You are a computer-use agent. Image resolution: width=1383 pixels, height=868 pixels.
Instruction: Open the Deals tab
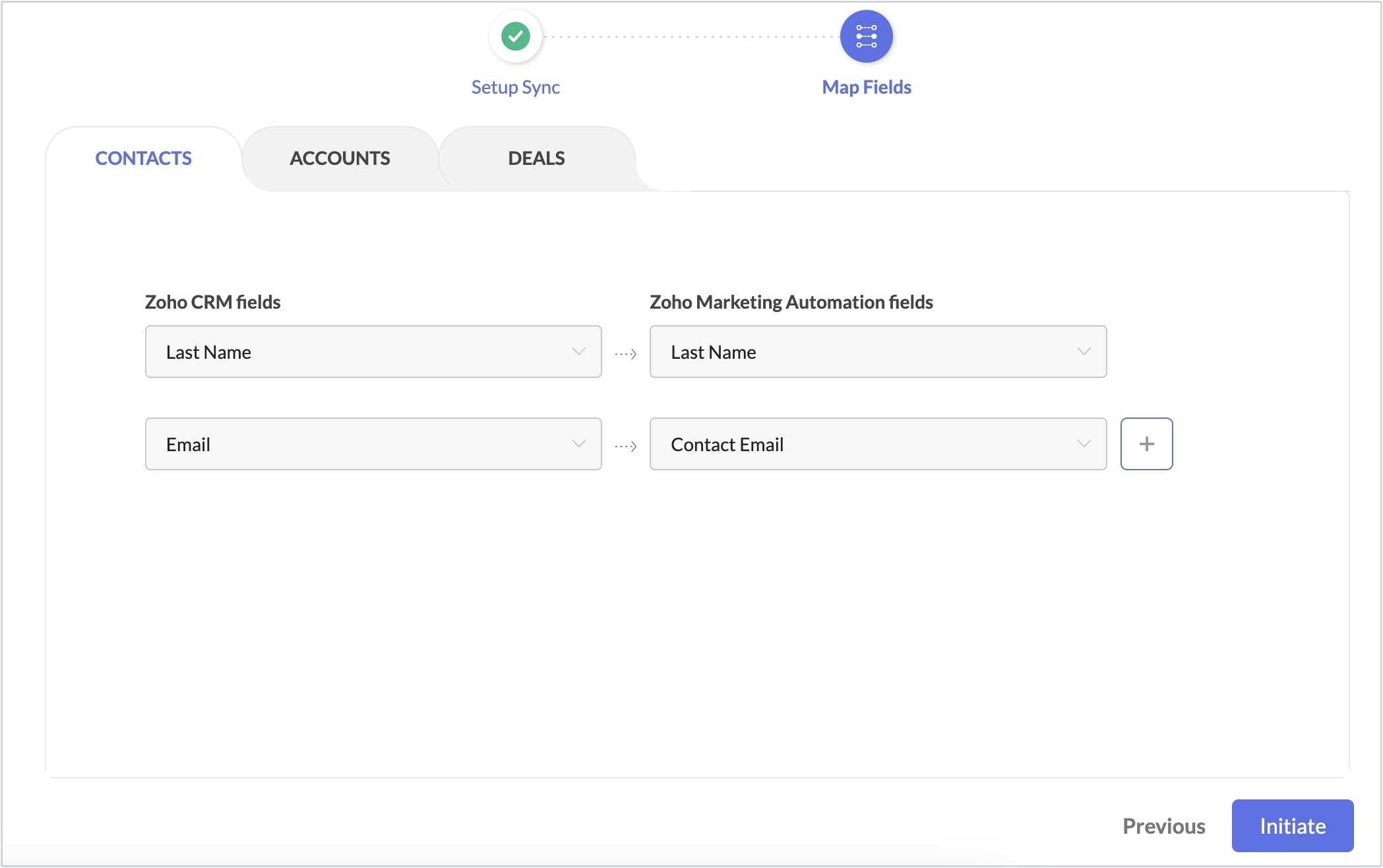point(536,158)
